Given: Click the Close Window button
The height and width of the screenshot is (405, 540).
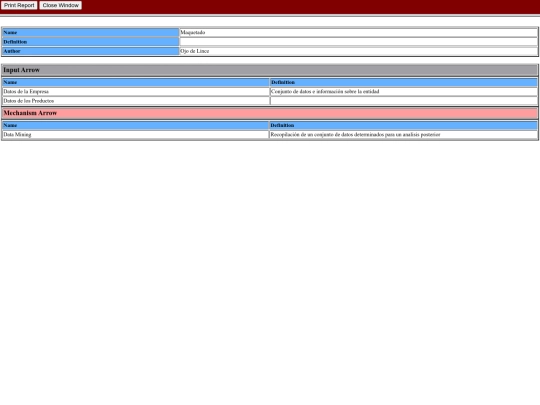Looking at the screenshot, I should point(61,6).
